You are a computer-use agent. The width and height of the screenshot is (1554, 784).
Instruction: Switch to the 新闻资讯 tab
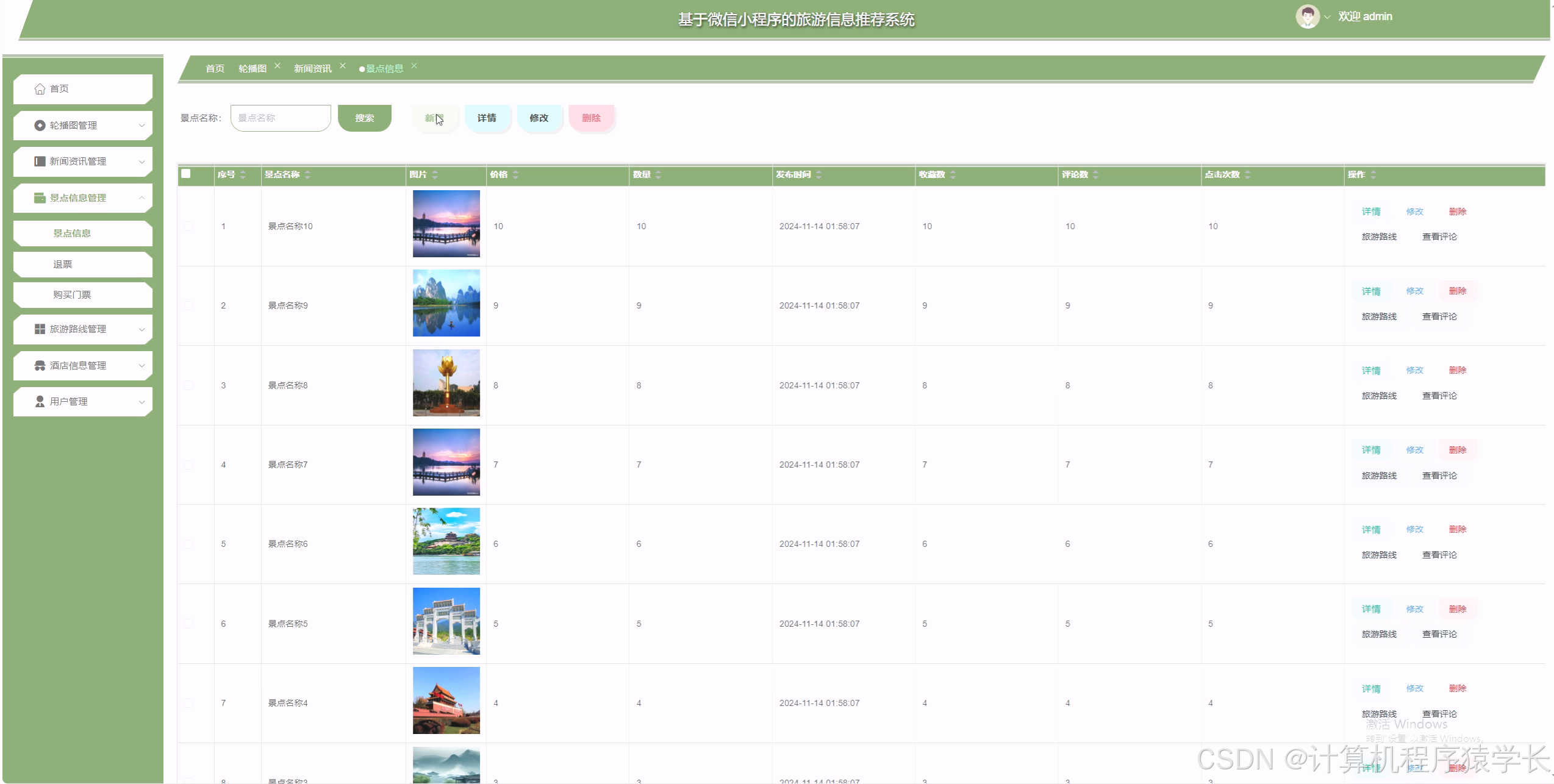click(x=312, y=69)
